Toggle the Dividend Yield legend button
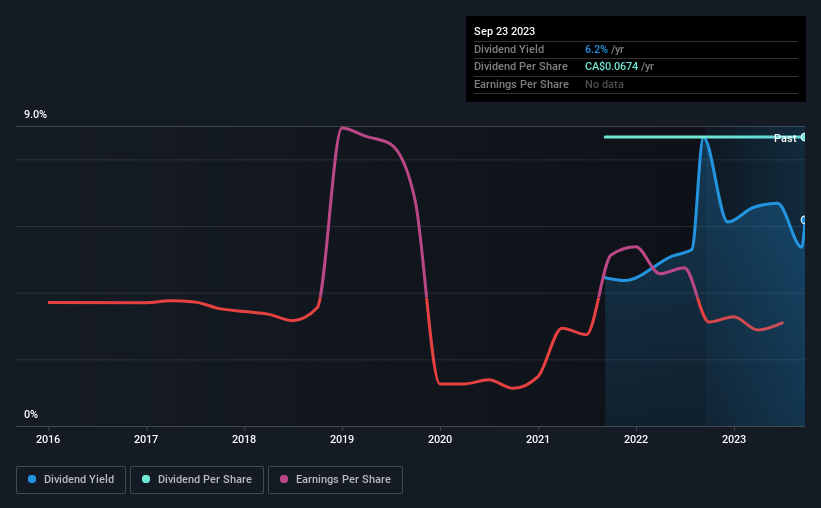The height and width of the screenshot is (508, 821). pos(71,480)
